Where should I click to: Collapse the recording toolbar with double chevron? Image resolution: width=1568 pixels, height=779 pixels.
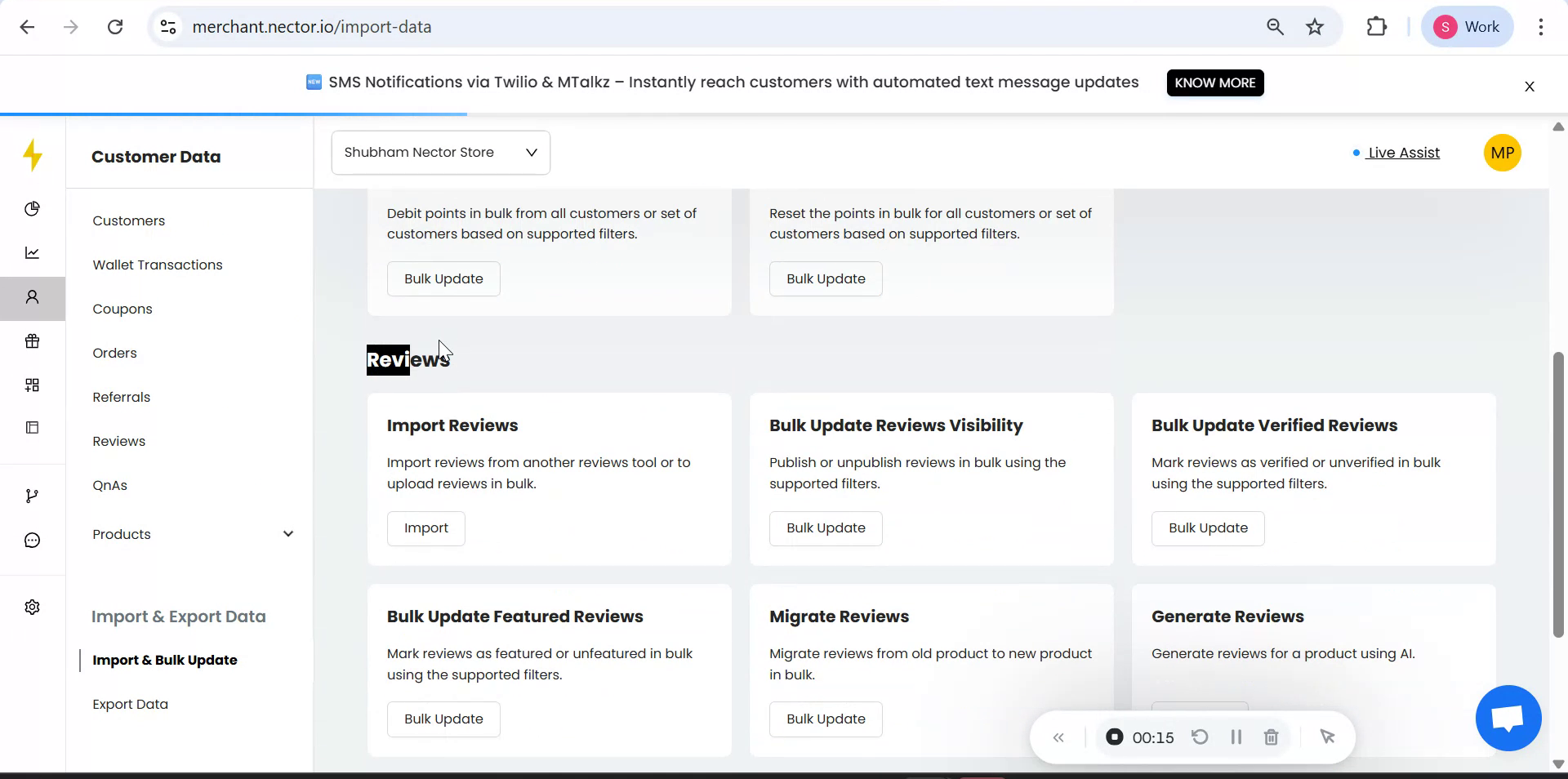click(1058, 738)
